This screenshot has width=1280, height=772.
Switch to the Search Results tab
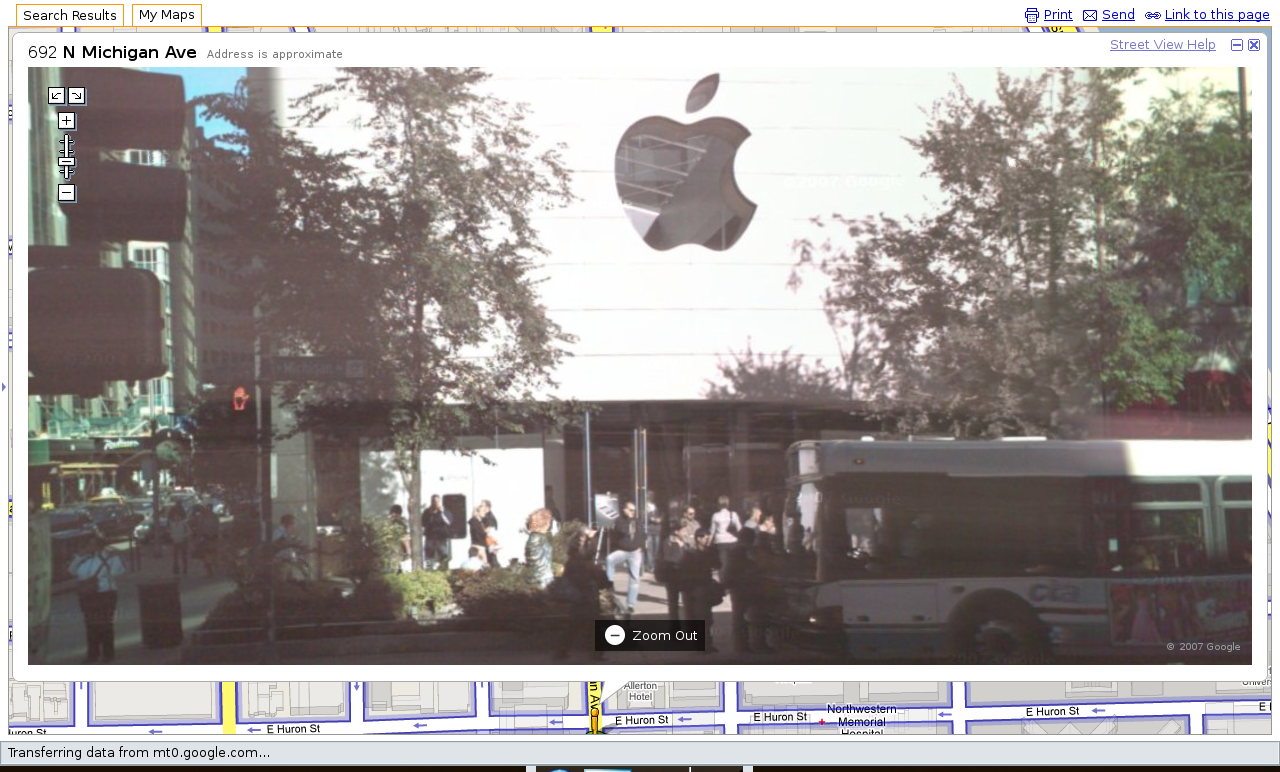click(x=70, y=15)
